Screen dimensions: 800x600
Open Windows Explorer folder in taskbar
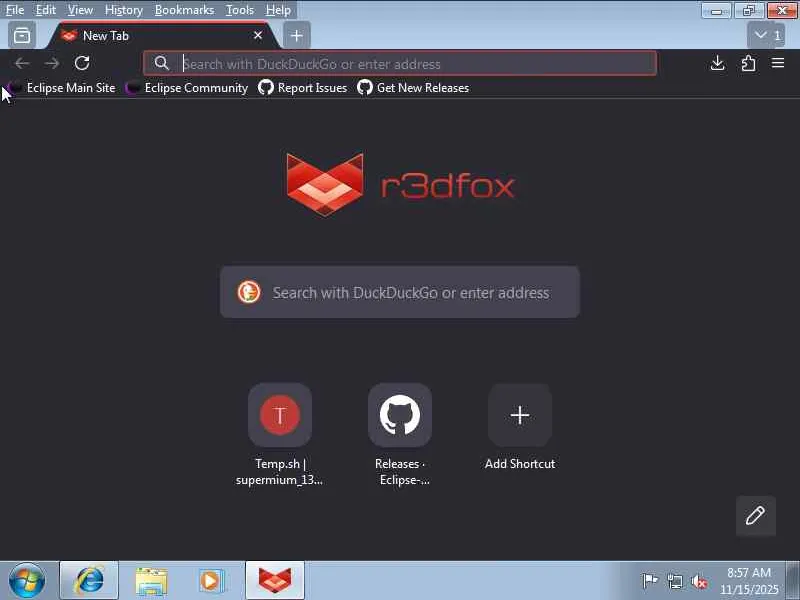[151, 581]
